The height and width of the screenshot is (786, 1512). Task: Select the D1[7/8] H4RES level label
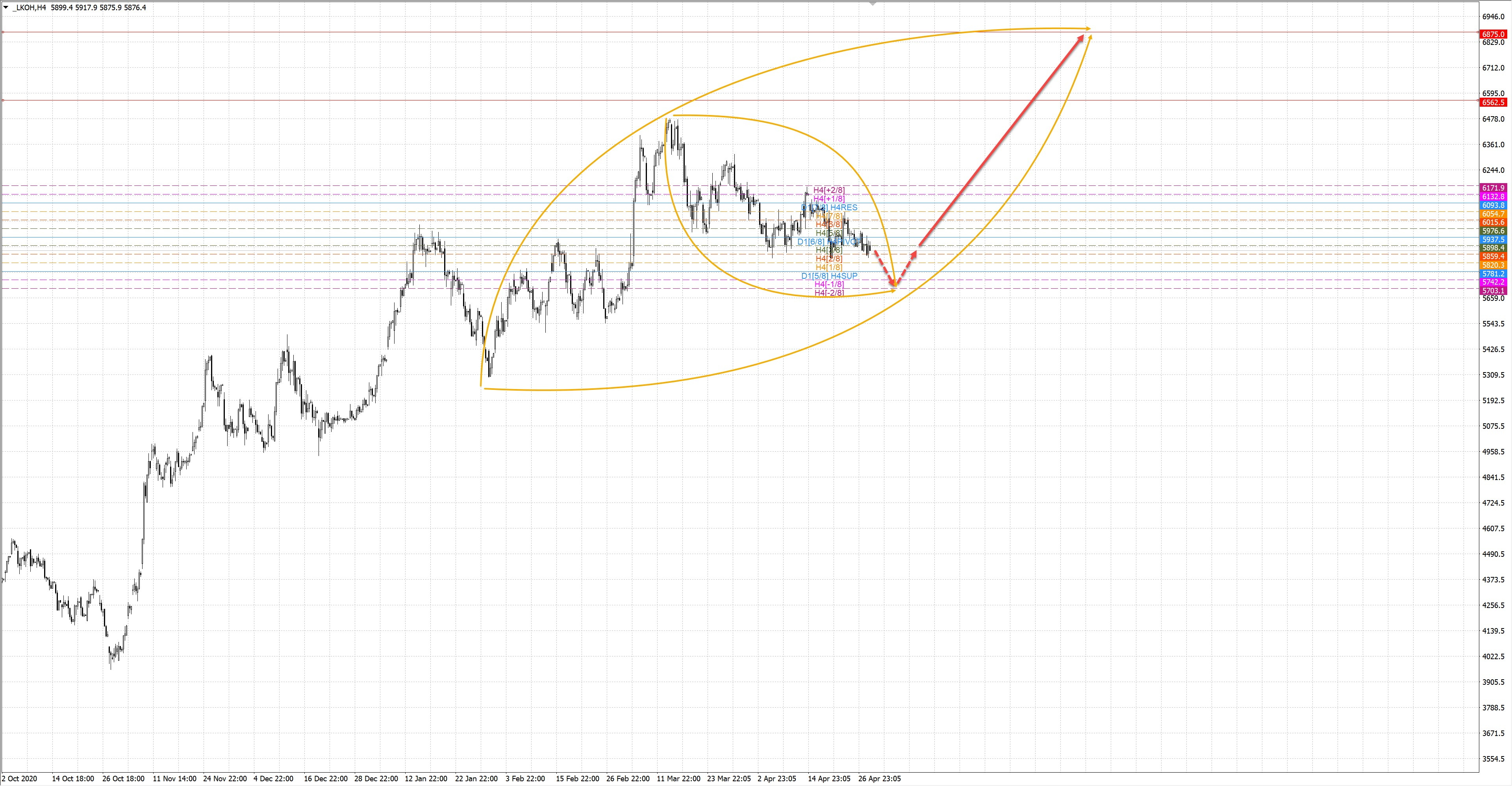(x=829, y=207)
